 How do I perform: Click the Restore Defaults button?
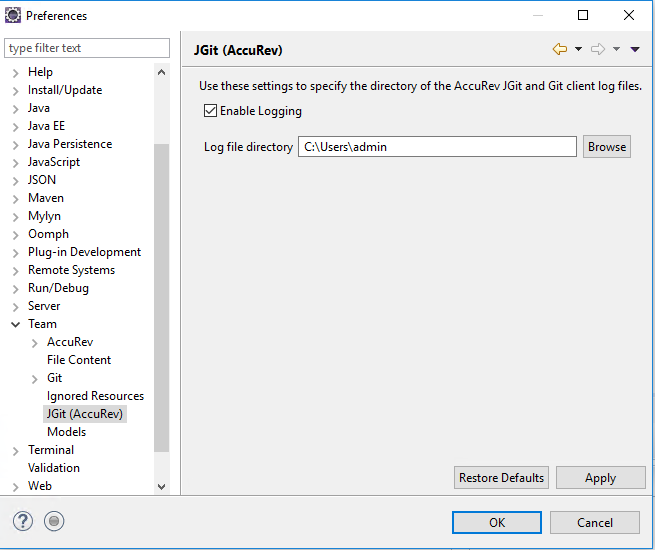[501, 478]
